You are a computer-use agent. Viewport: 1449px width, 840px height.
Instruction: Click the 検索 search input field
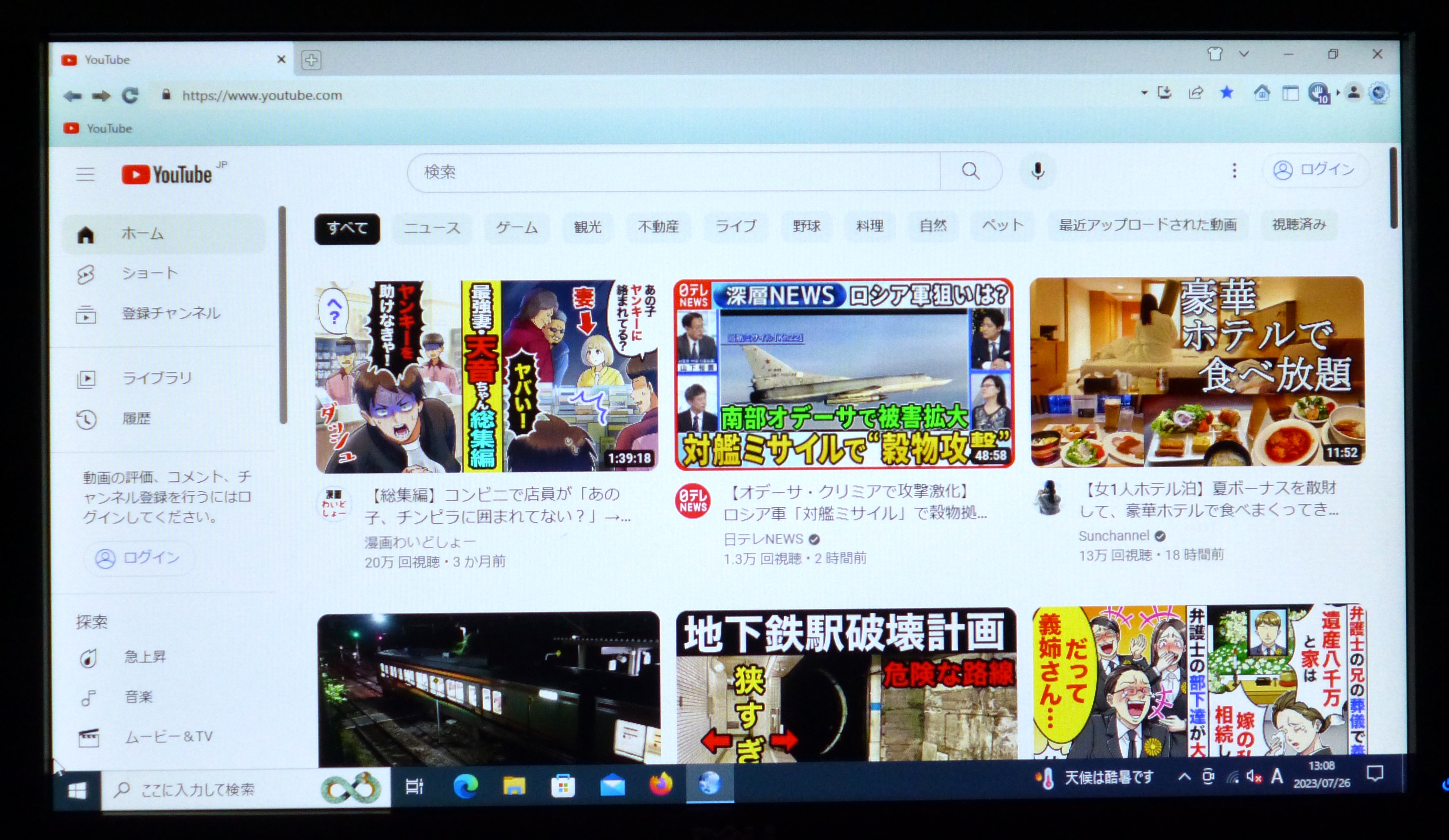pos(674,171)
